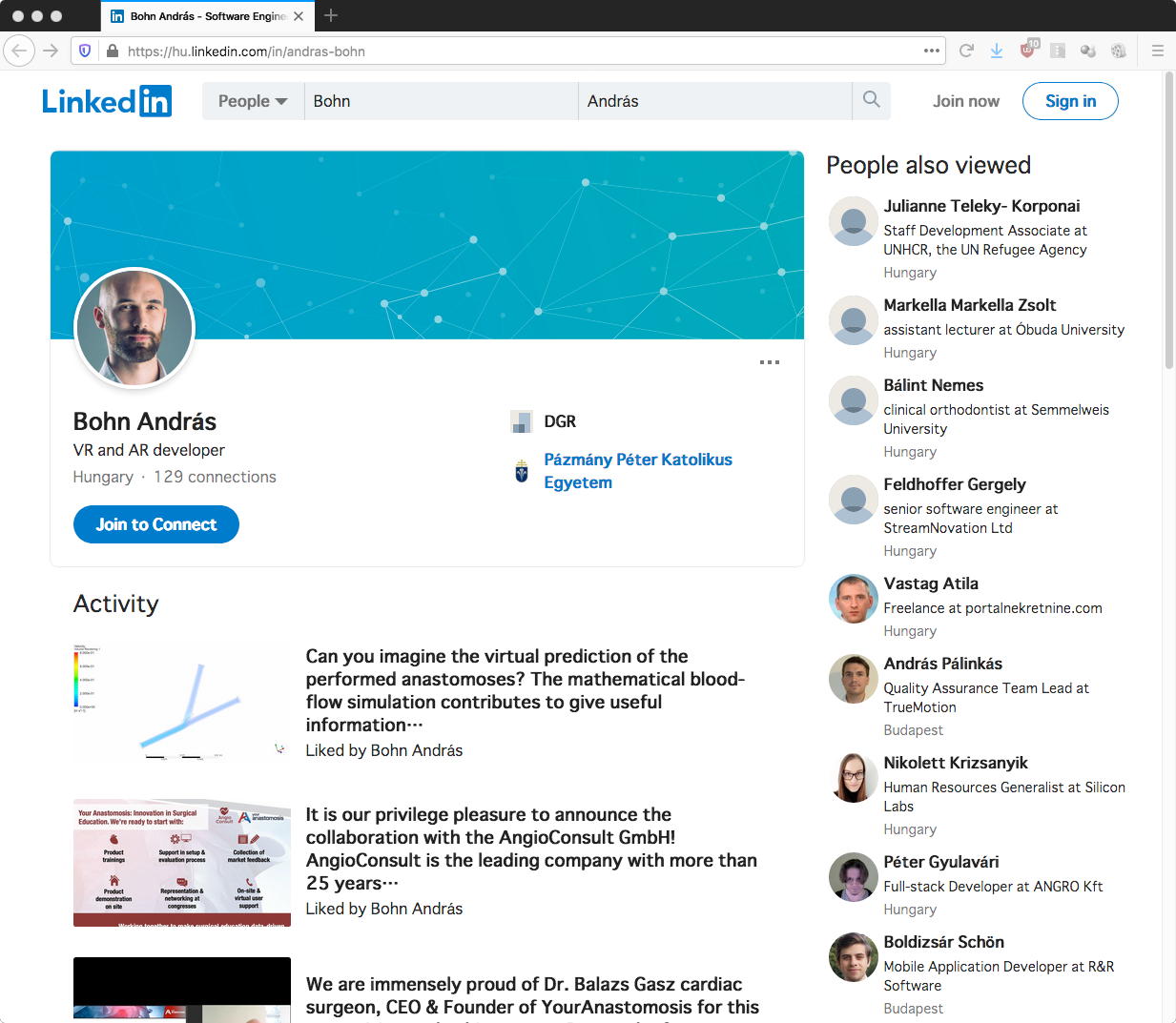
Task: Open the Firefox hamburger menu
Action: click(x=1157, y=51)
